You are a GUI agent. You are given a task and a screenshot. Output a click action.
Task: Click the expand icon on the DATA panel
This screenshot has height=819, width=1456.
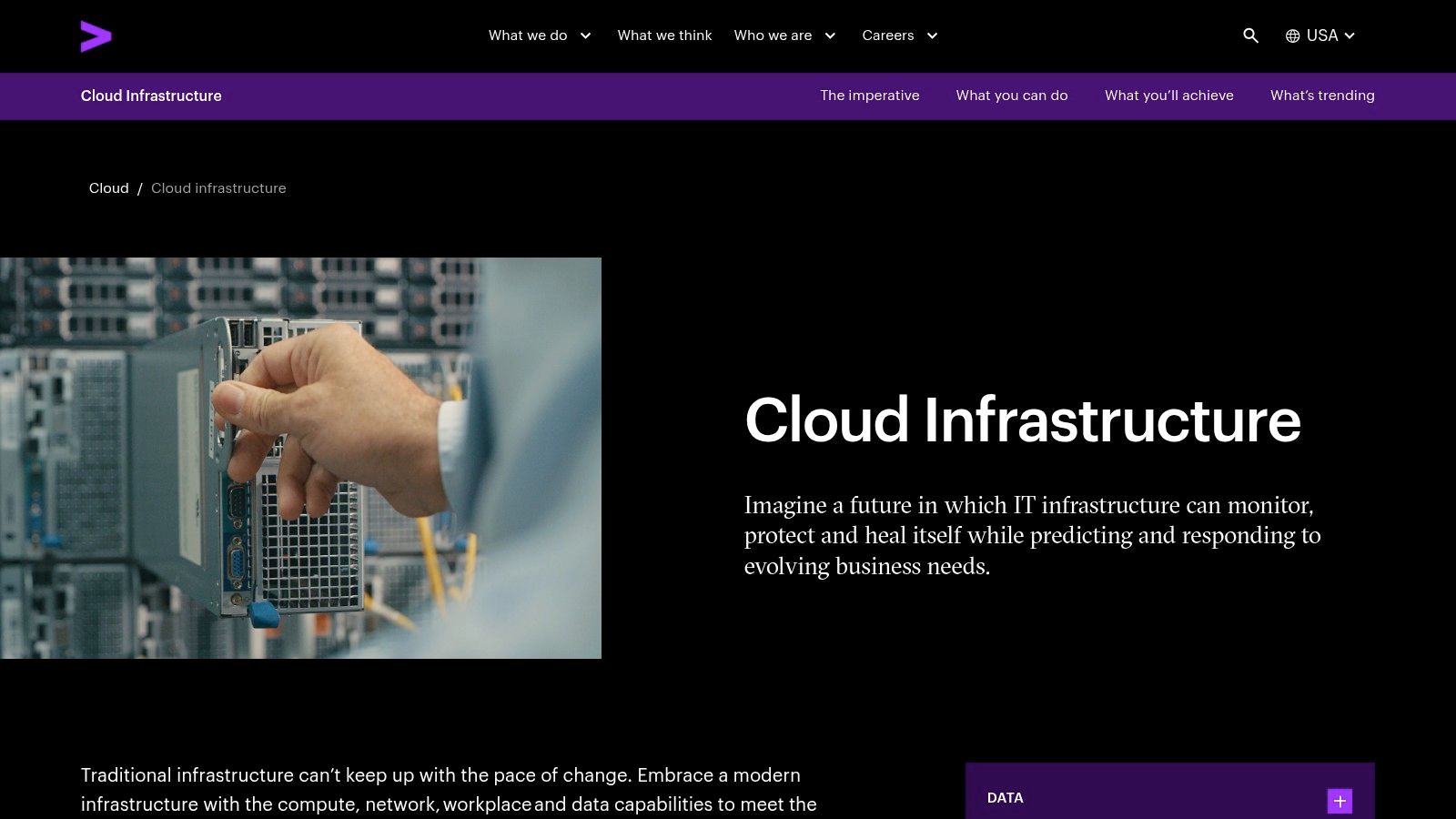pyautogui.click(x=1340, y=802)
